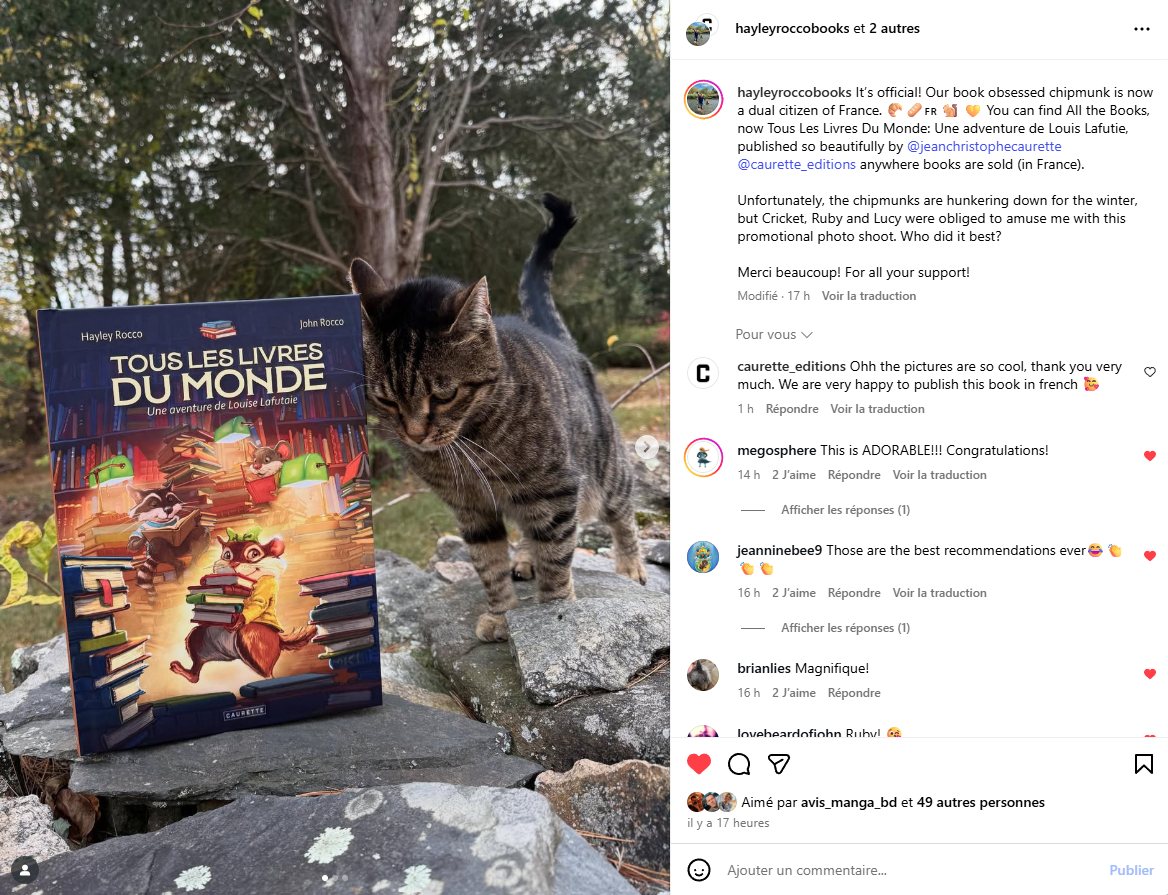The image size is (1168, 895).
Task: Open the @jeanchristophecaurette mention link
Action: 983,146
